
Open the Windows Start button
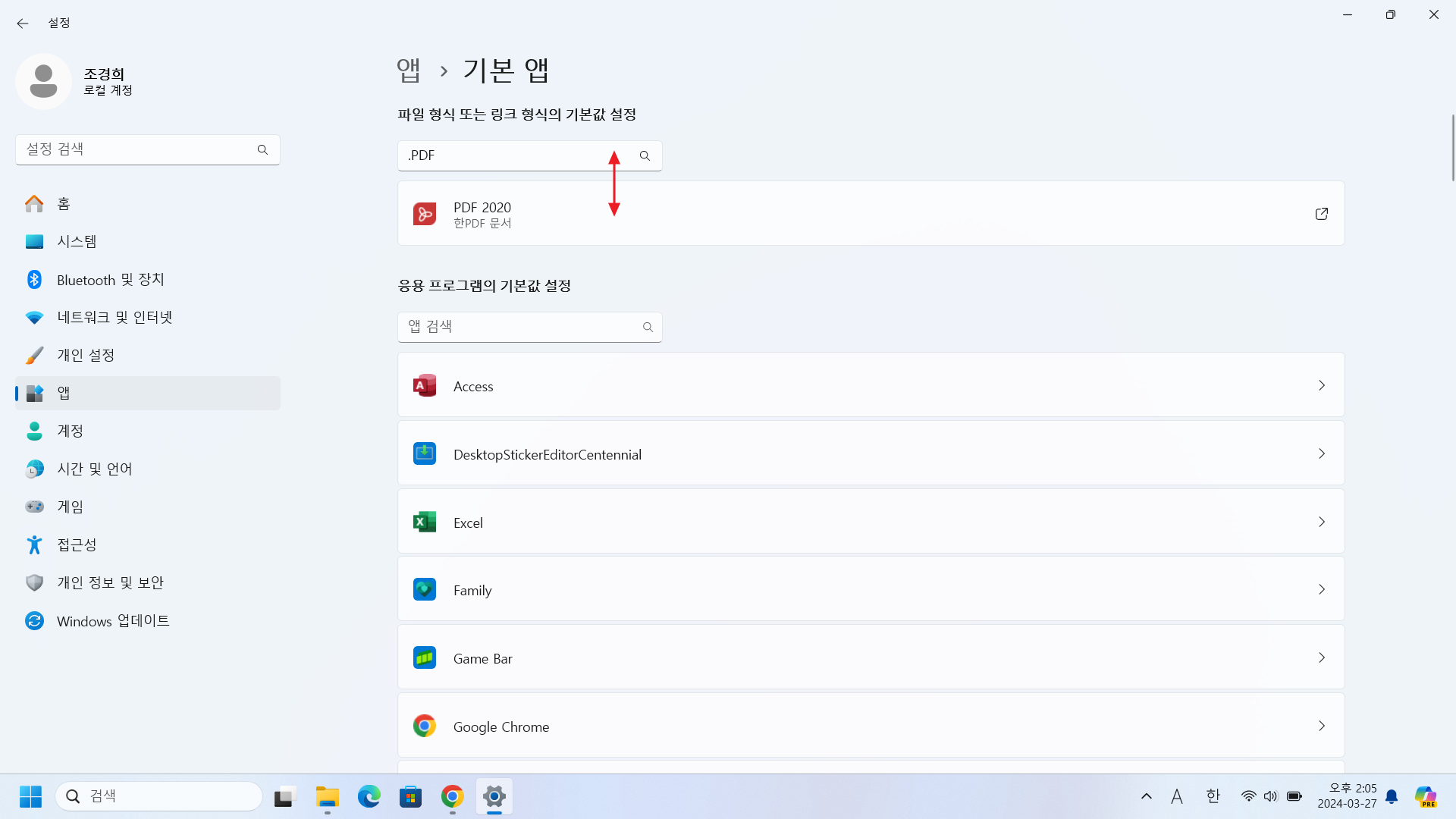30,796
